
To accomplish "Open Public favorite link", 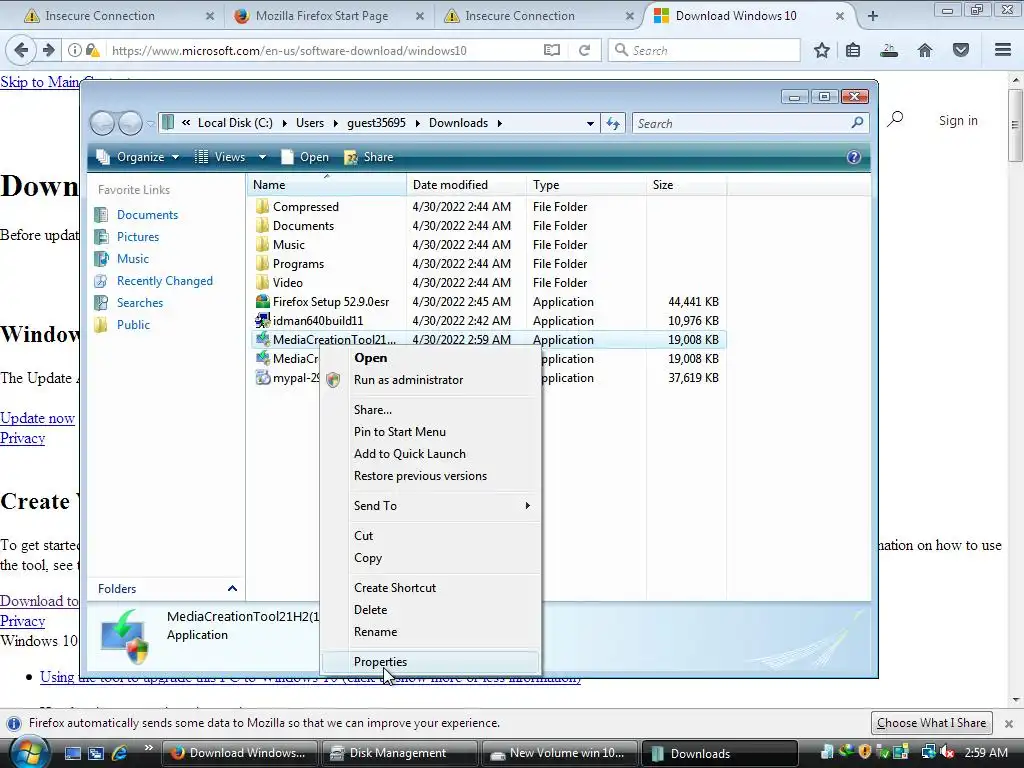I will pos(133,325).
